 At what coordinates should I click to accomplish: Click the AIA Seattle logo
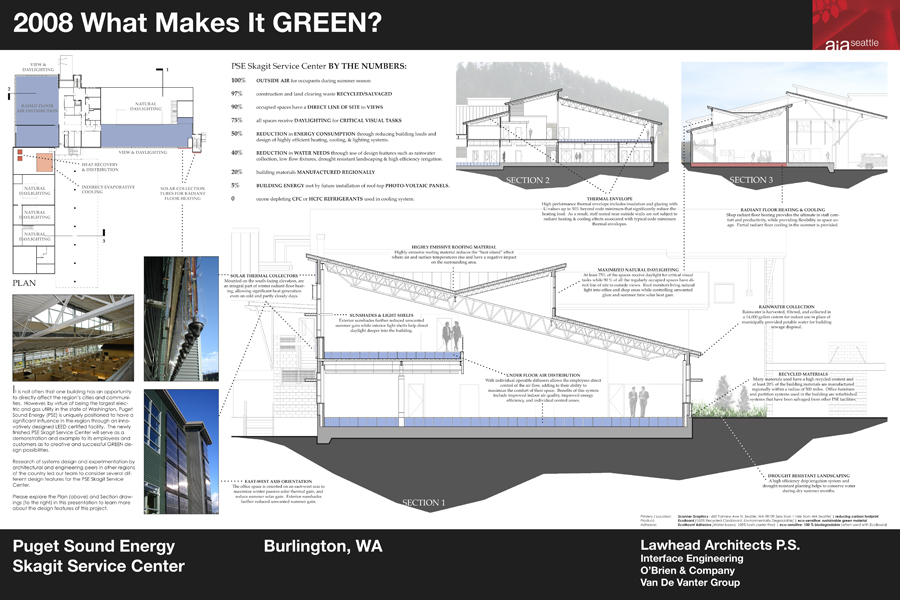(x=855, y=25)
